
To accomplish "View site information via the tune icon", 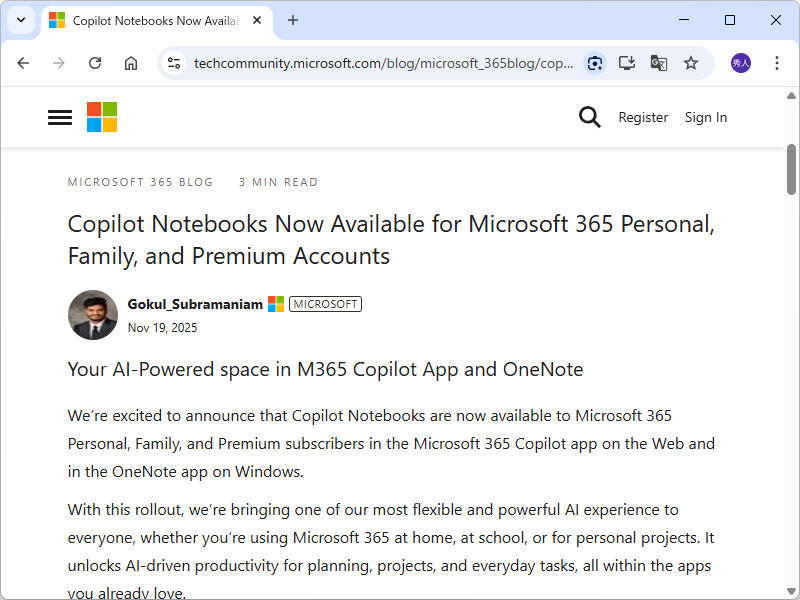I will tap(174, 63).
